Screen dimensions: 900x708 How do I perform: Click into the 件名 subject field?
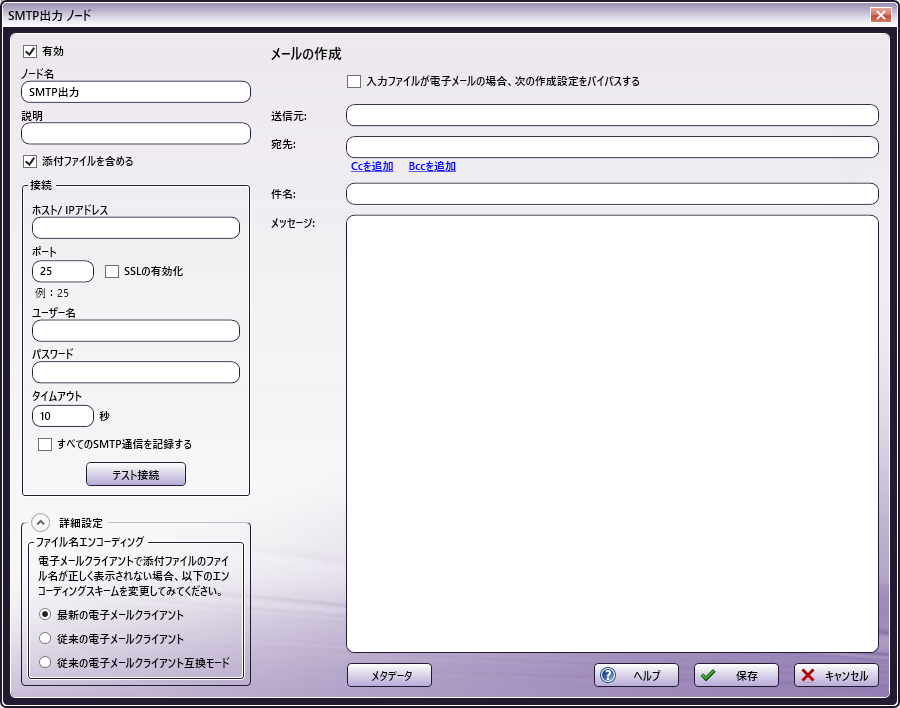tap(612, 194)
